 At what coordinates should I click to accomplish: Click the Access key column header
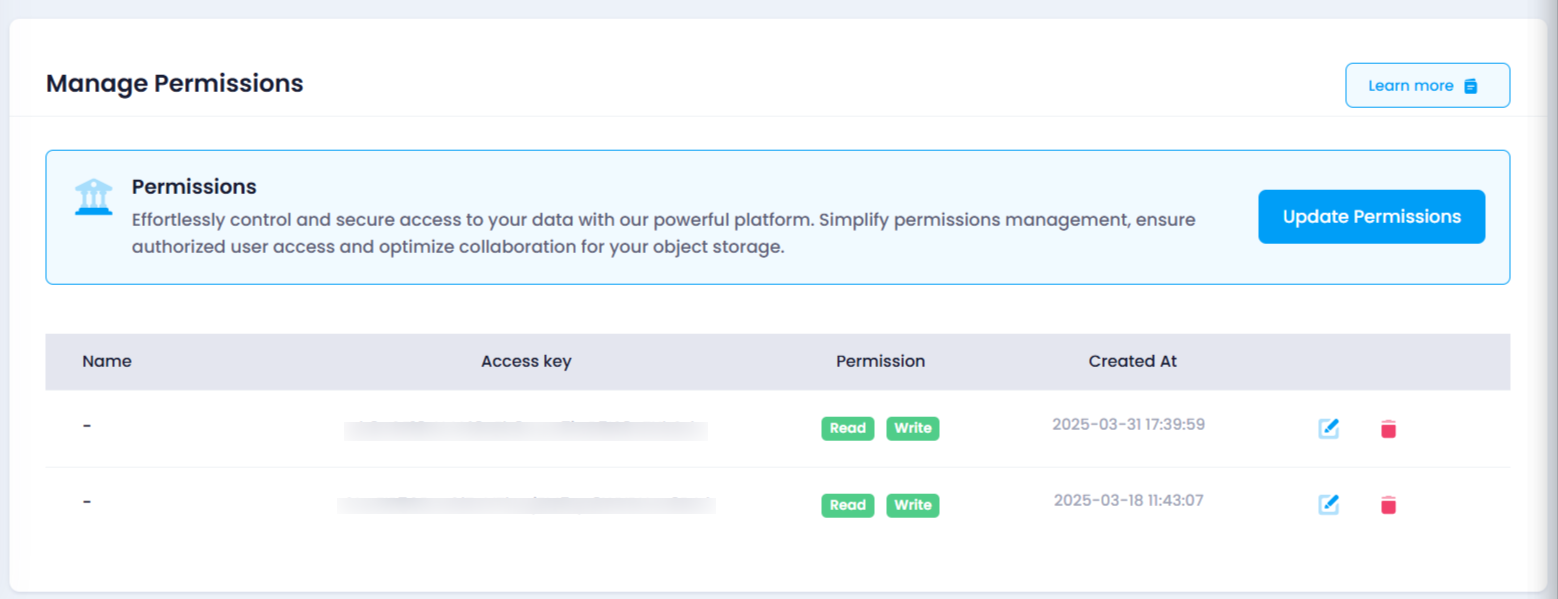(x=526, y=361)
